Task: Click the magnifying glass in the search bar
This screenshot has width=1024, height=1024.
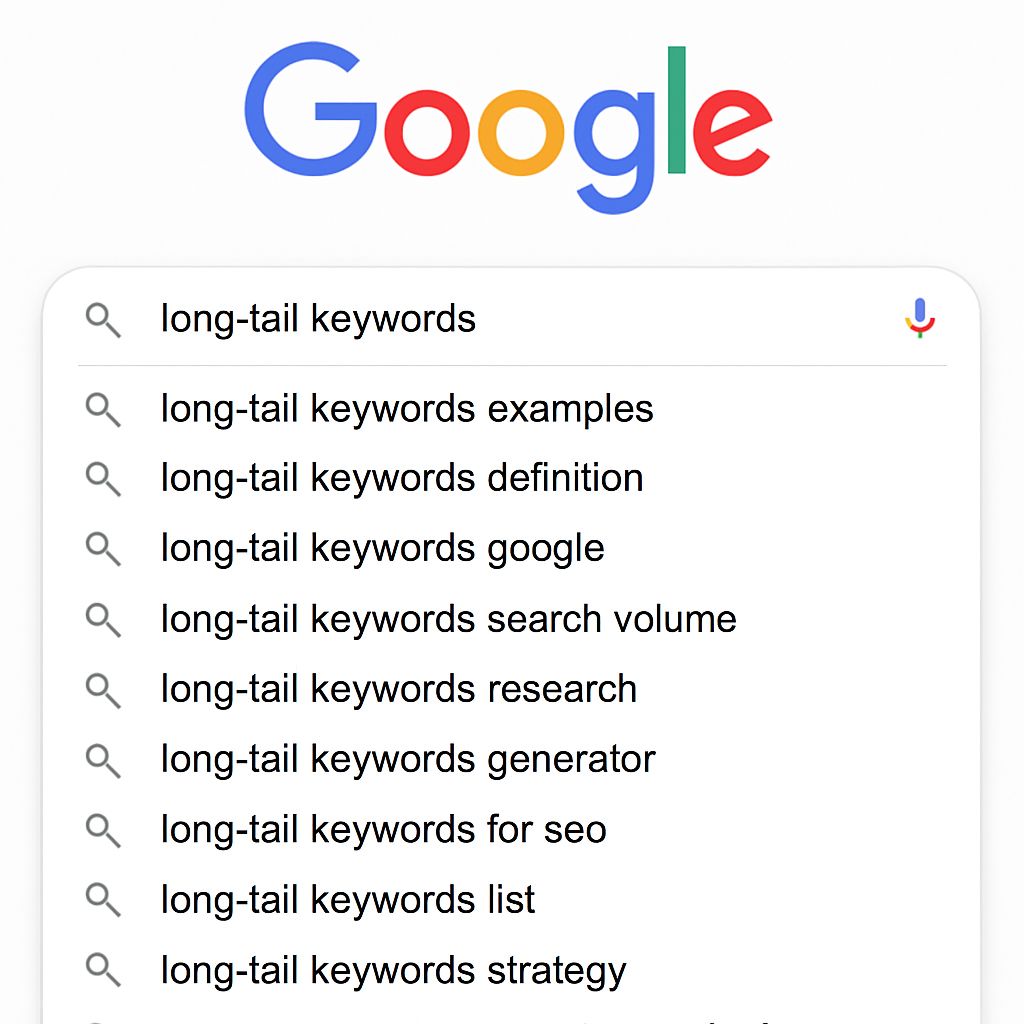Action: tap(103, 320)
